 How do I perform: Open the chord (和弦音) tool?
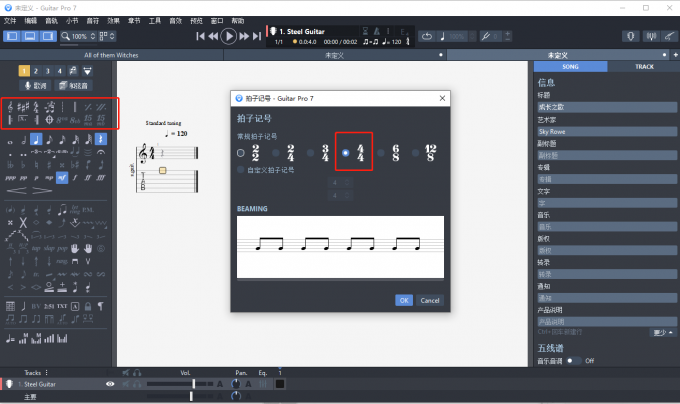pos(78,86)
